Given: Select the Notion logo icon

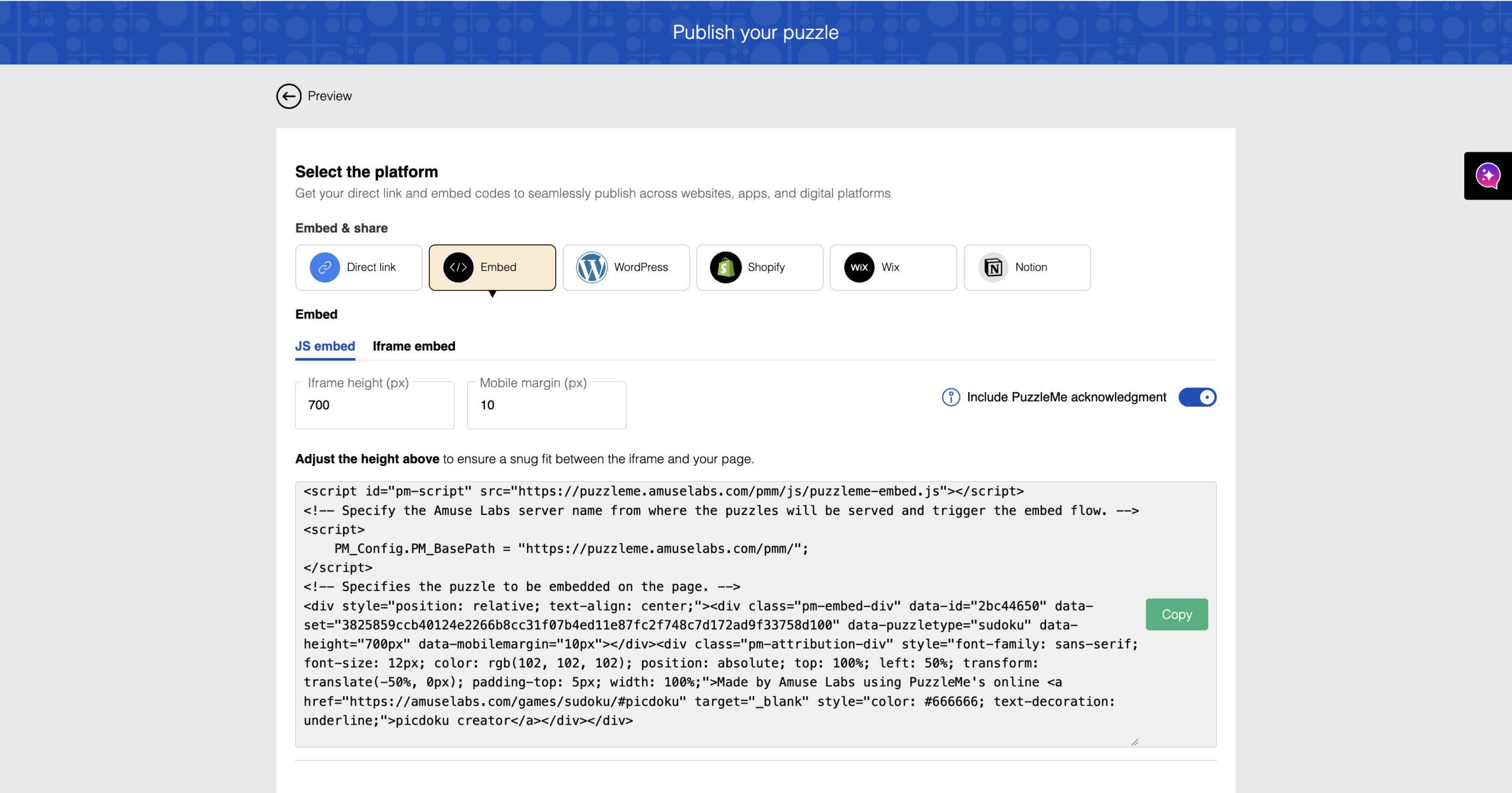Looking at the screenshot, I should [x=993, y=267].
